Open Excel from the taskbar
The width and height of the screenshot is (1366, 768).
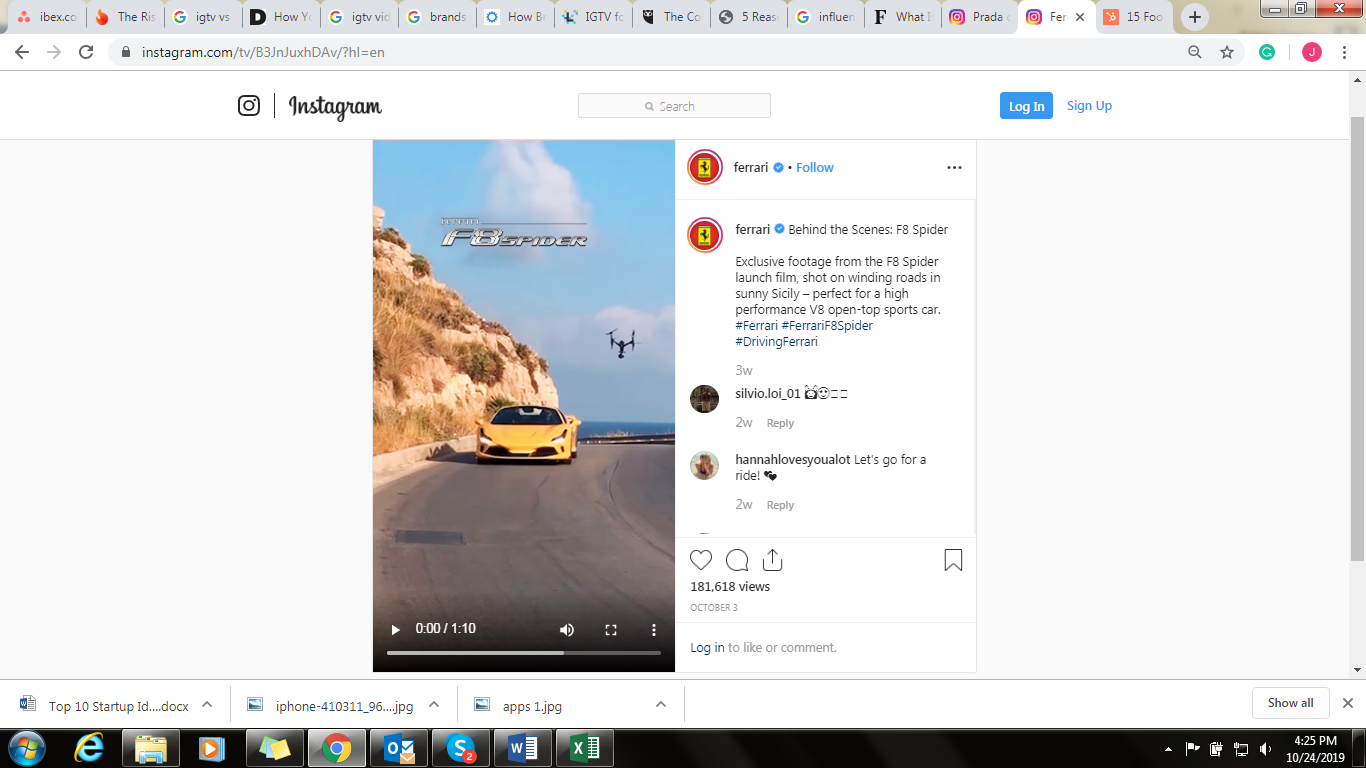pyautogui.click(x=585, y=748)
